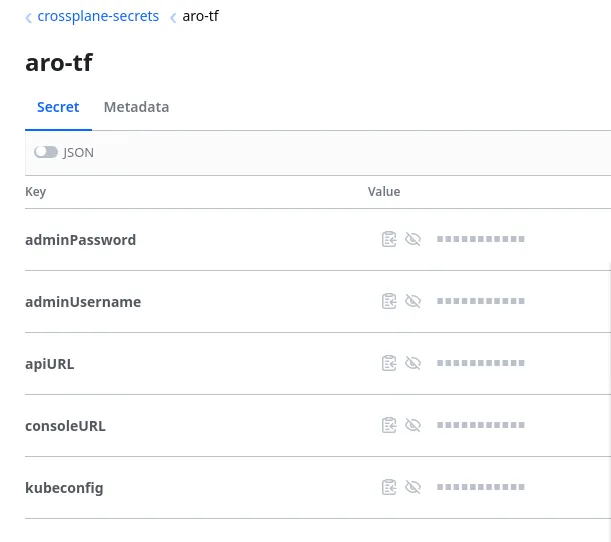The image size is (611, 542).
Task: Copy the adminPassword value to clipboard
Action: tap(389, 239)
